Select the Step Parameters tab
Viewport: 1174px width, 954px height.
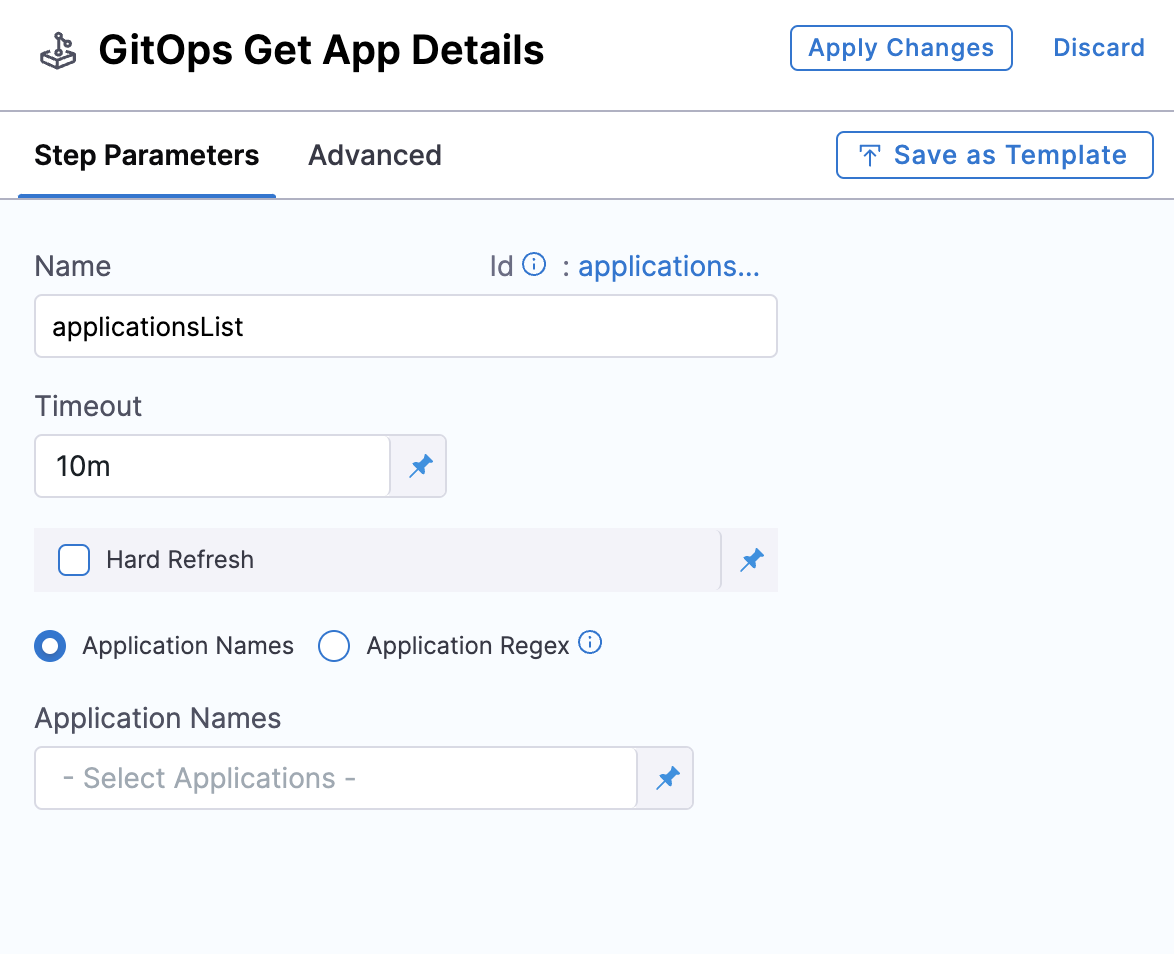point(147,155)
